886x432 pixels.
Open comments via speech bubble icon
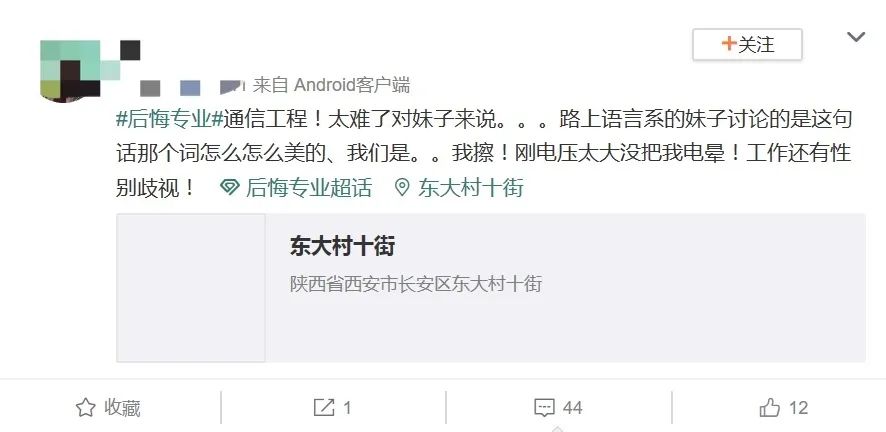[544, 408]
